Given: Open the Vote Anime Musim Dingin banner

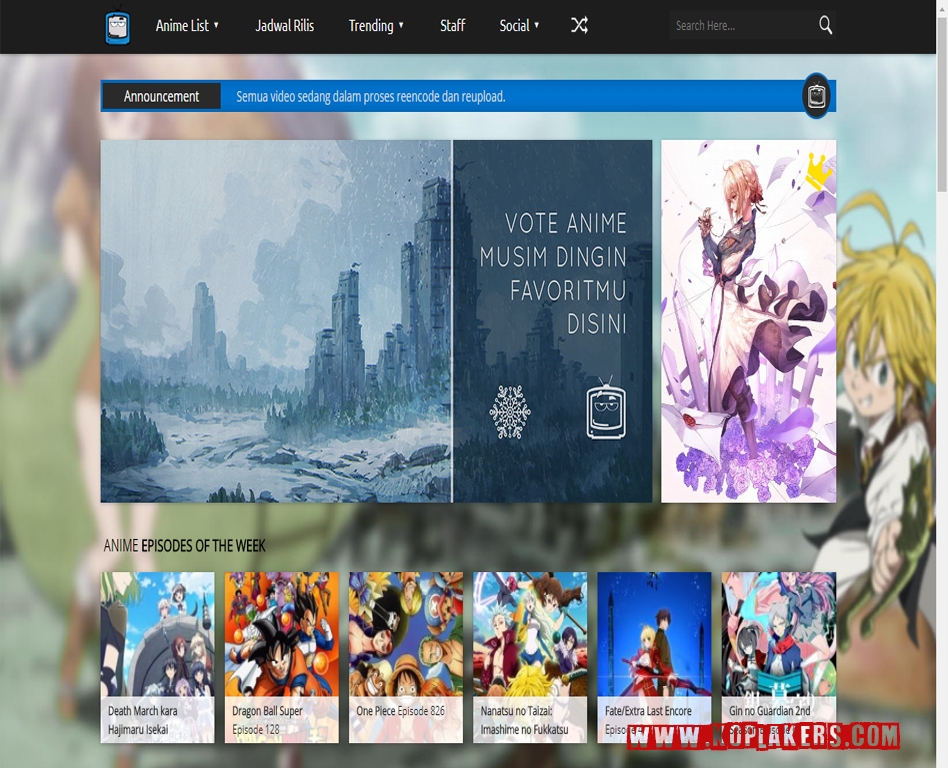Looking at the screenshot, I should pos(553,321).
